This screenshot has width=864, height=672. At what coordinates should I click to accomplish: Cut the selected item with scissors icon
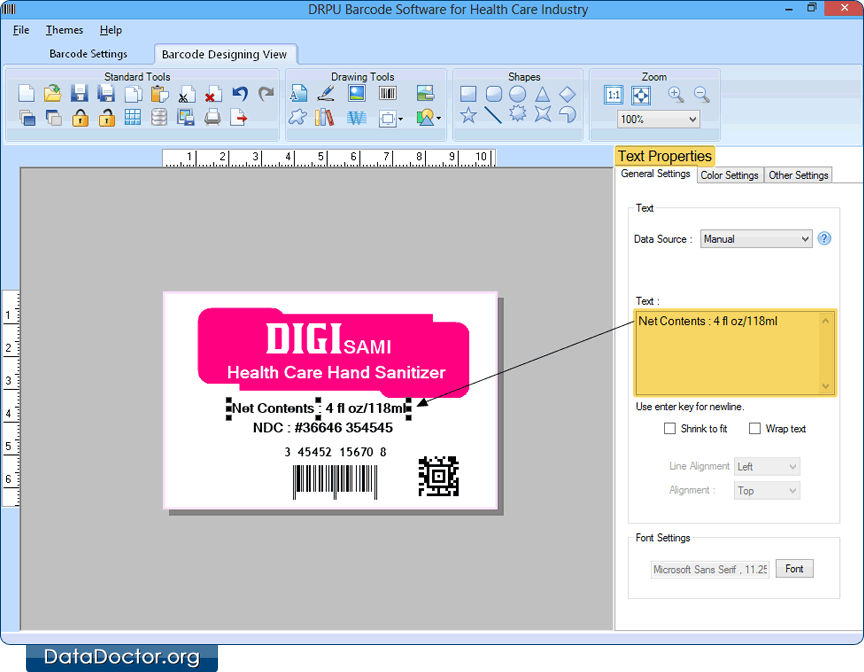[186, 94]
